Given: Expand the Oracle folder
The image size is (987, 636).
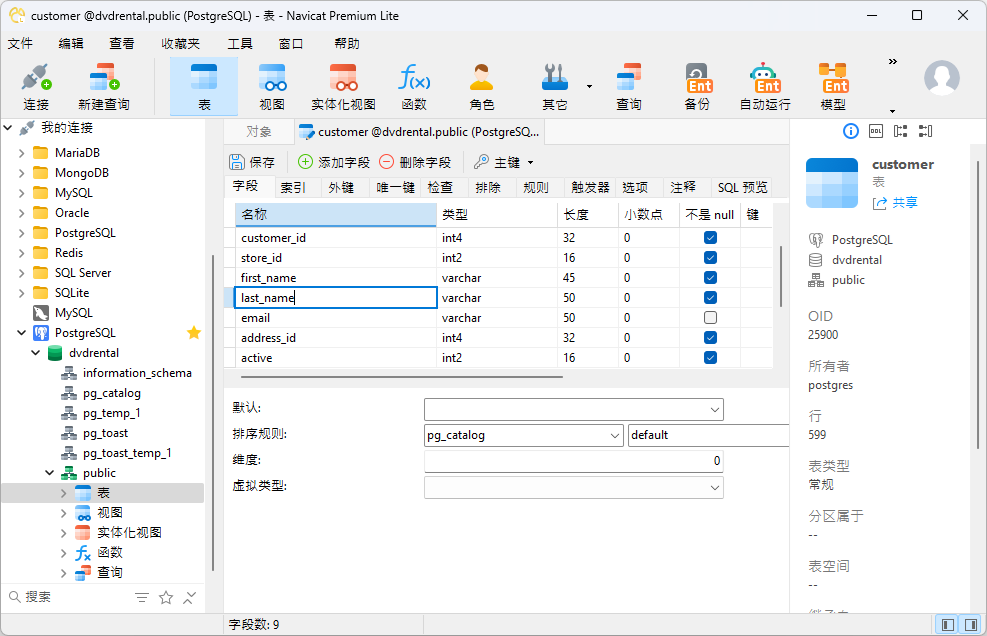Looking at the screenshot, I should pos(21,213).
